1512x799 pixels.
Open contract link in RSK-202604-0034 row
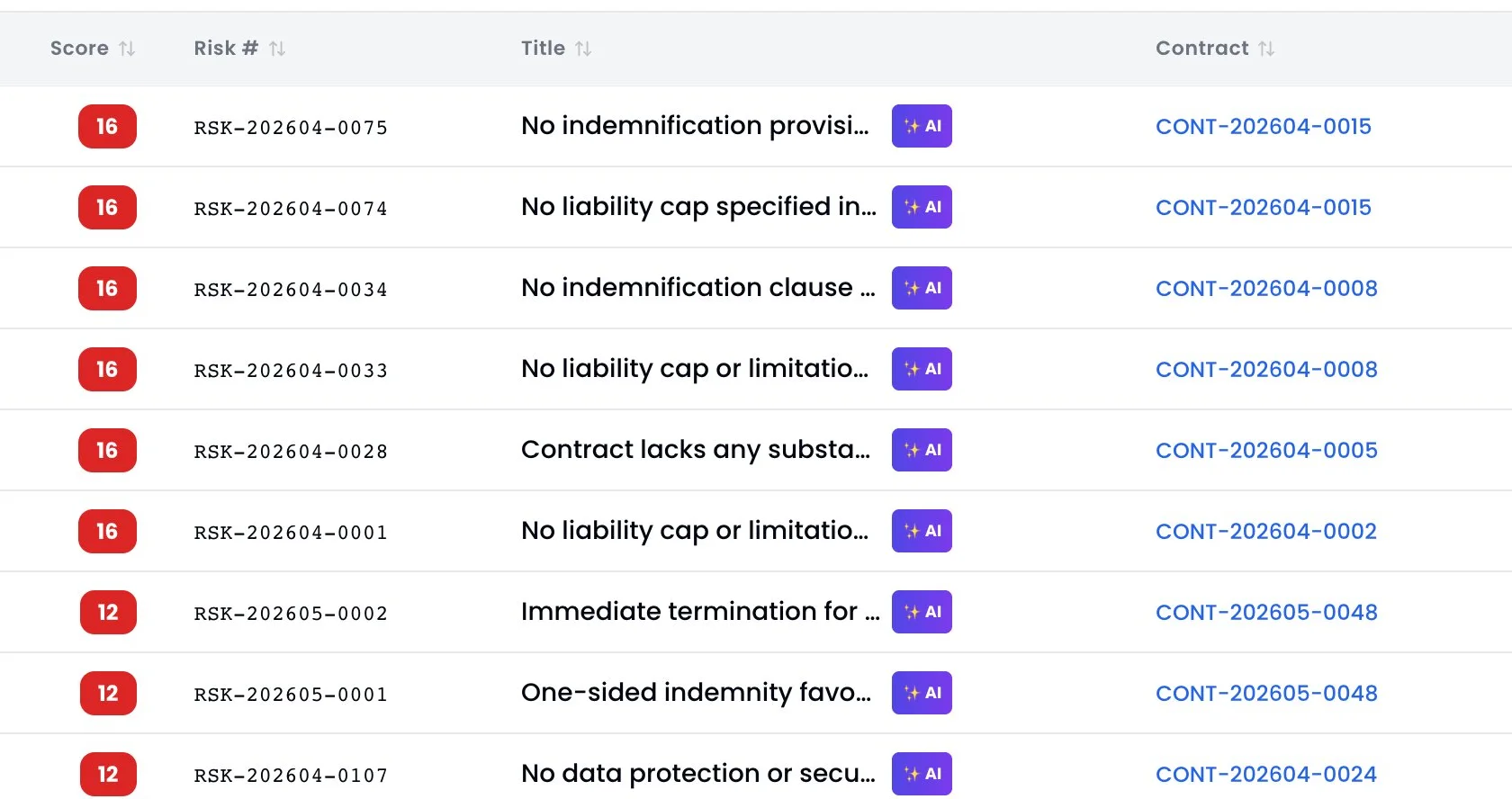[x=1266, y=289]
